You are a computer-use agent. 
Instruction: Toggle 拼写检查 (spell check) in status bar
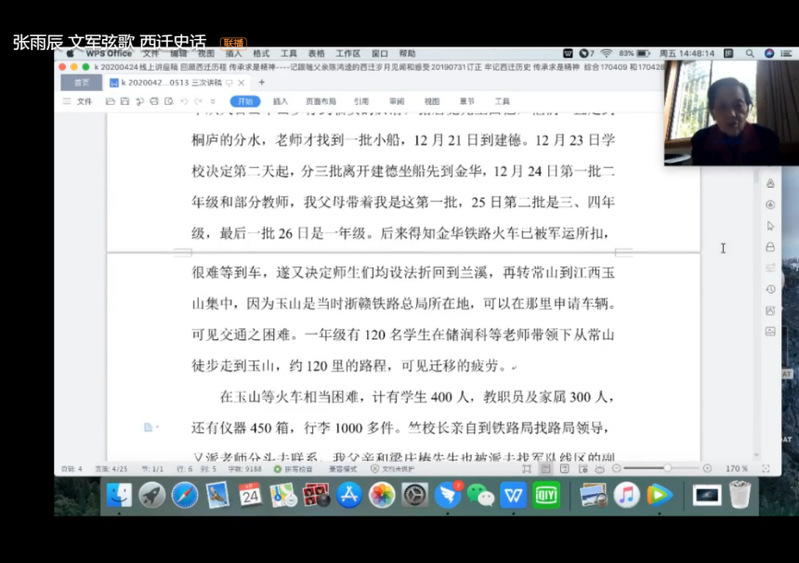click(299, 468)
